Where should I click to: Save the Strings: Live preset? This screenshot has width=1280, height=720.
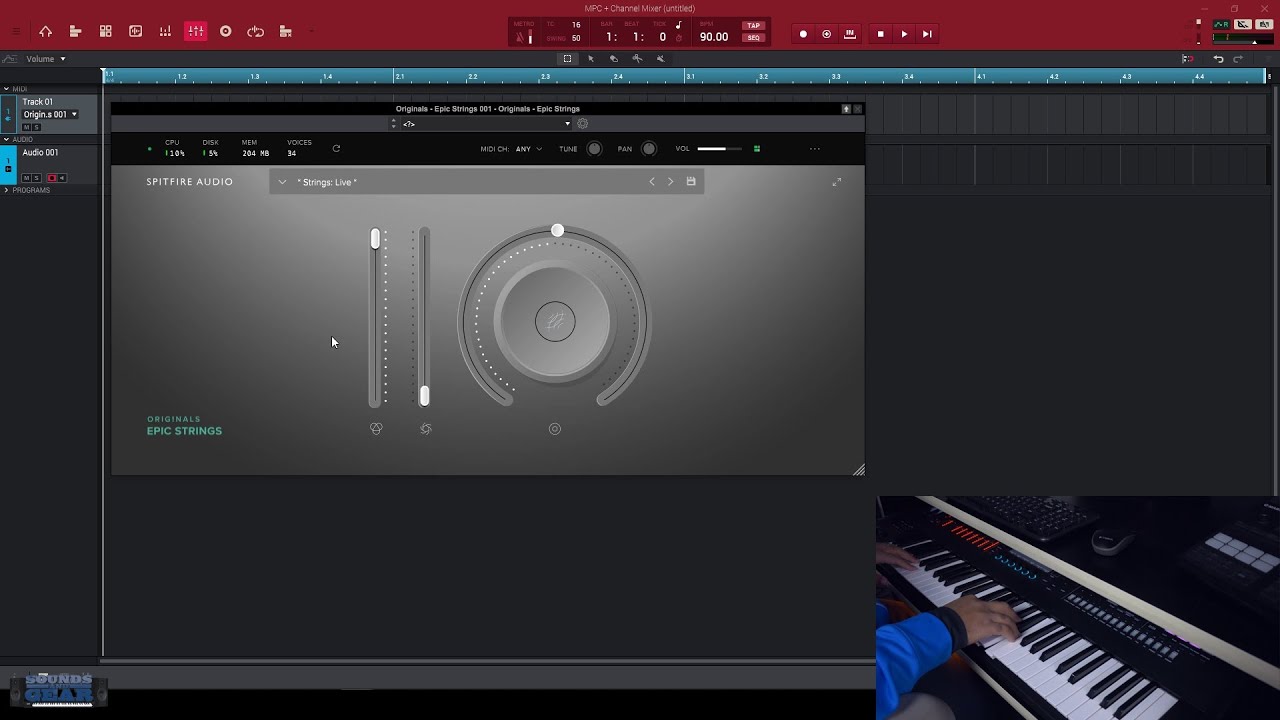point(691,182)
